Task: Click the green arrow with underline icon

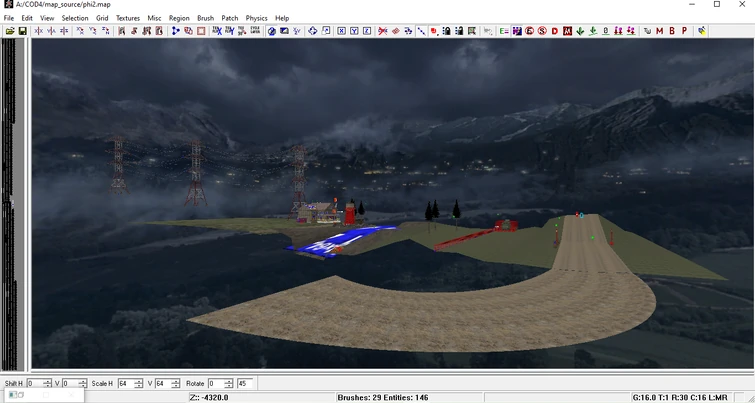Action: 593,31
